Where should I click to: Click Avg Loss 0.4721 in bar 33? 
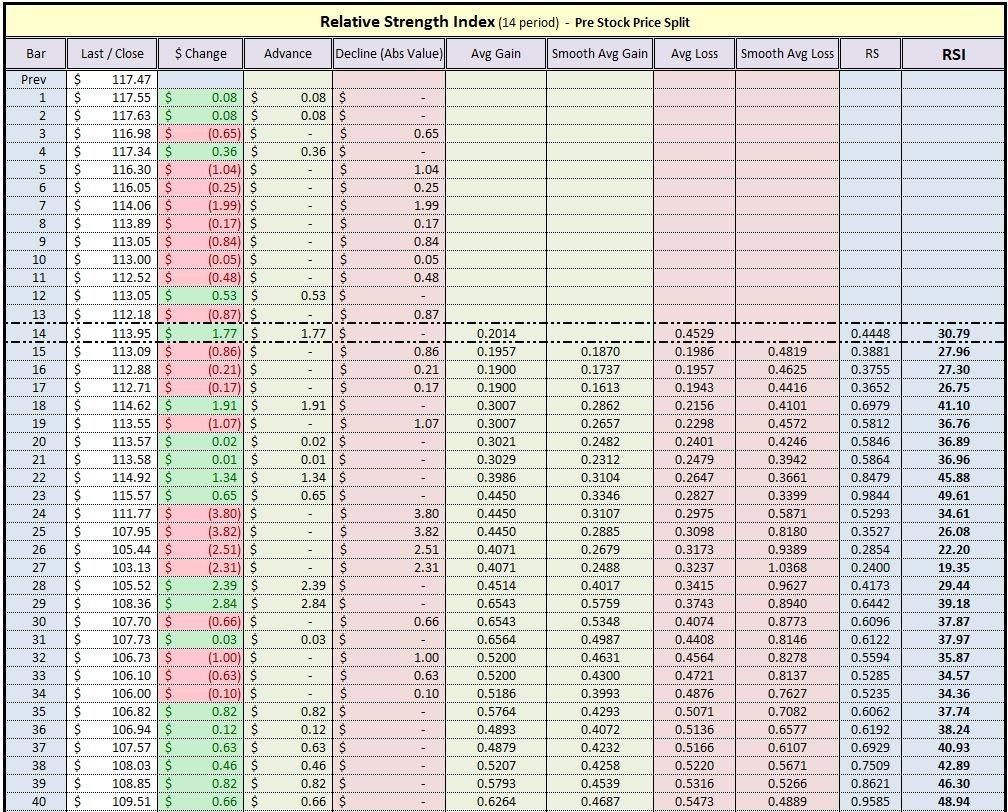(x=694, y=676)
